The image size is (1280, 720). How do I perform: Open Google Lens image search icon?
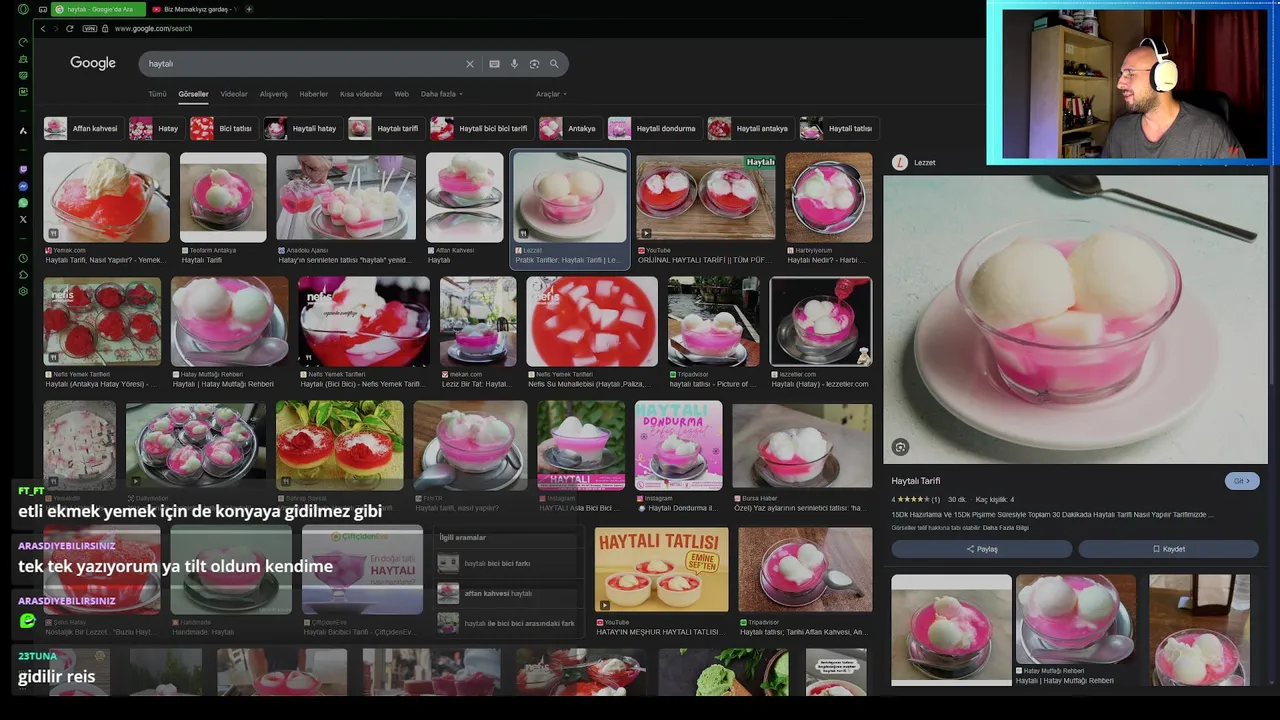pyautogui.click(x=534, y=64)
